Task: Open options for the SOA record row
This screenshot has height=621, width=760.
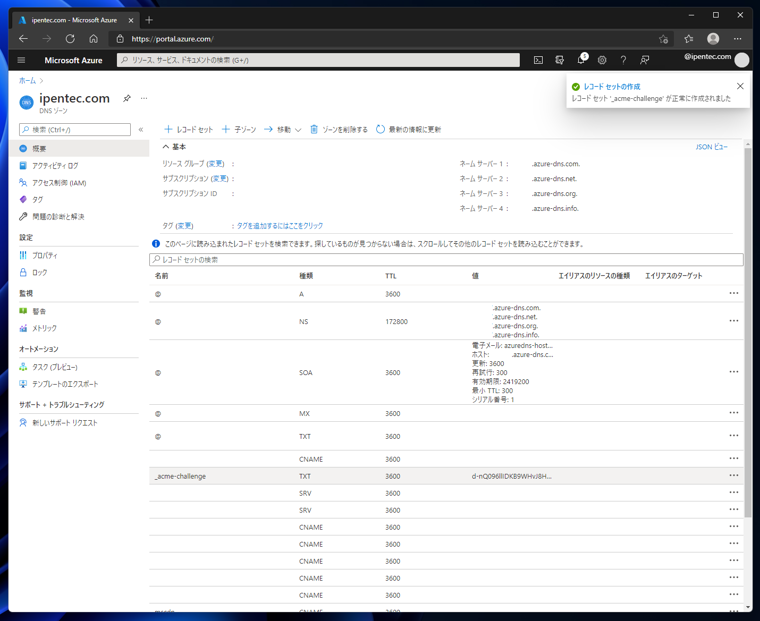Action: click(733, 371)
